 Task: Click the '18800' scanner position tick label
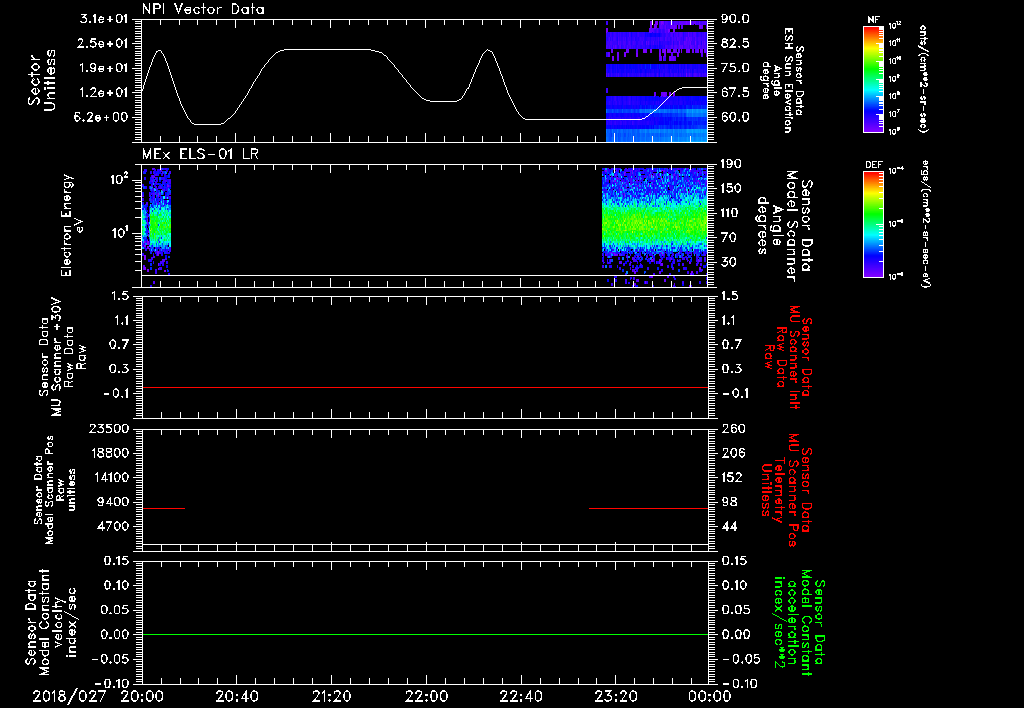[110, 453]
